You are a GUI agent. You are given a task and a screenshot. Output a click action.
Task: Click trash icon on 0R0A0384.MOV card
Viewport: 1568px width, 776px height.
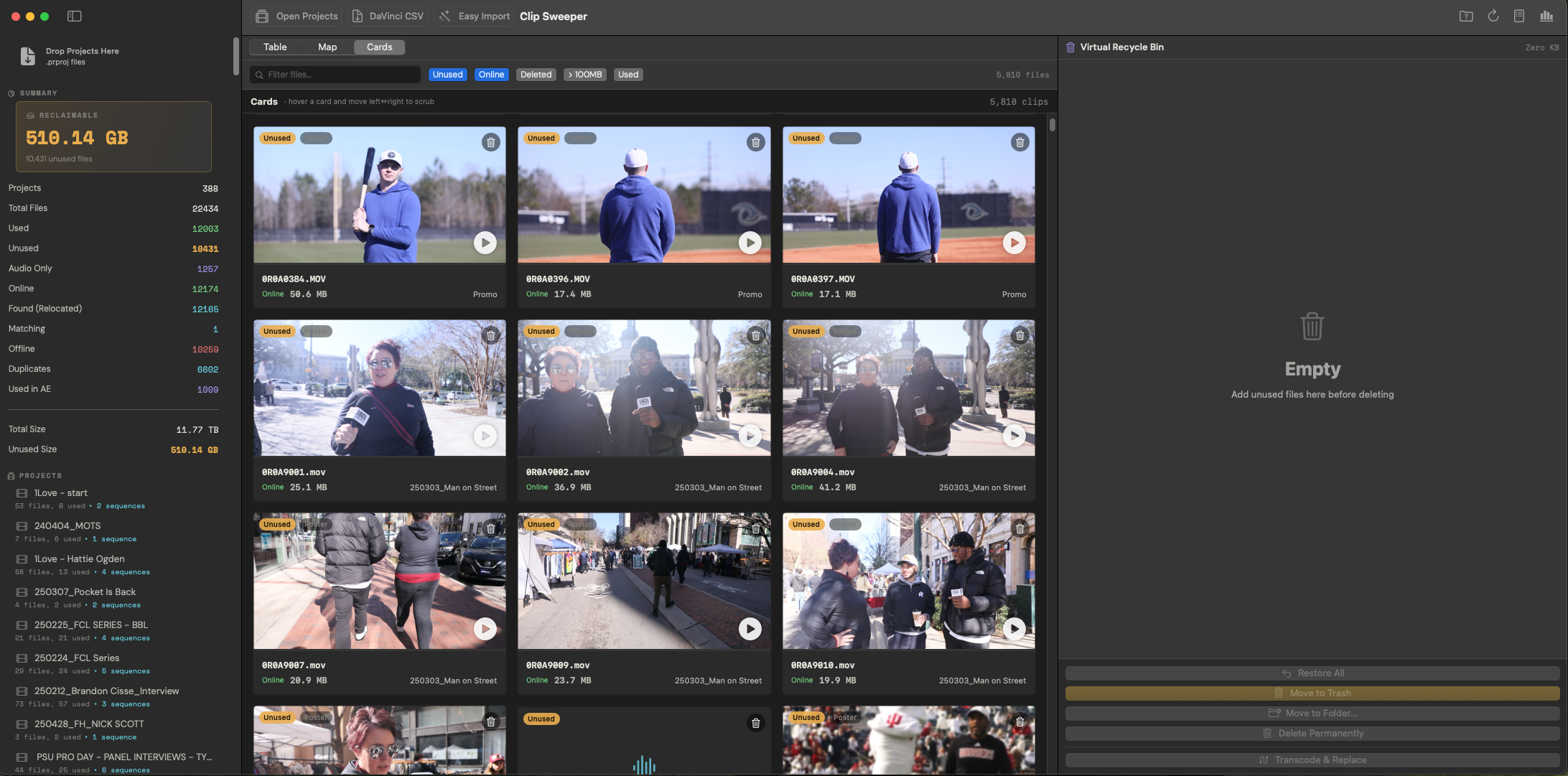pyautogui.click(x=491, y=142)
